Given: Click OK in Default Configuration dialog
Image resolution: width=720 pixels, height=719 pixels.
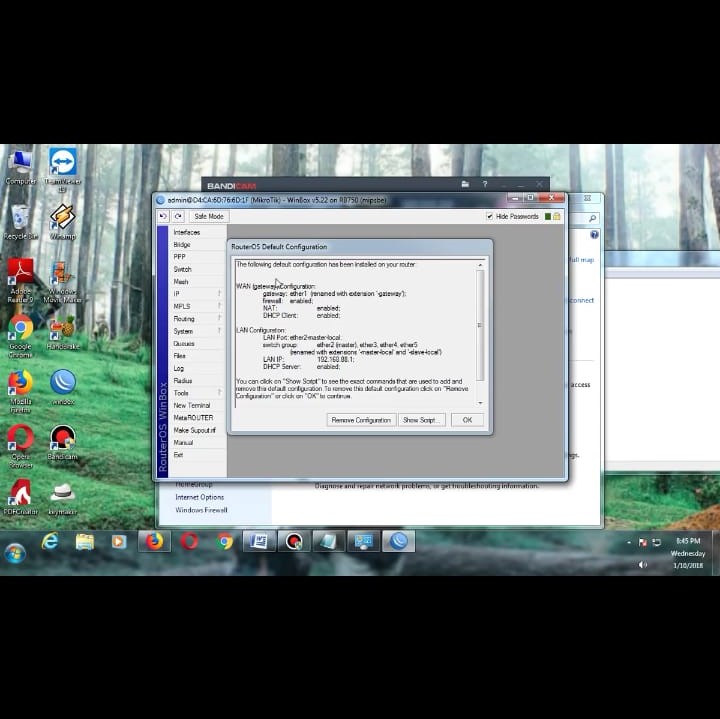Looking at the screenshot, I should 467,420.
